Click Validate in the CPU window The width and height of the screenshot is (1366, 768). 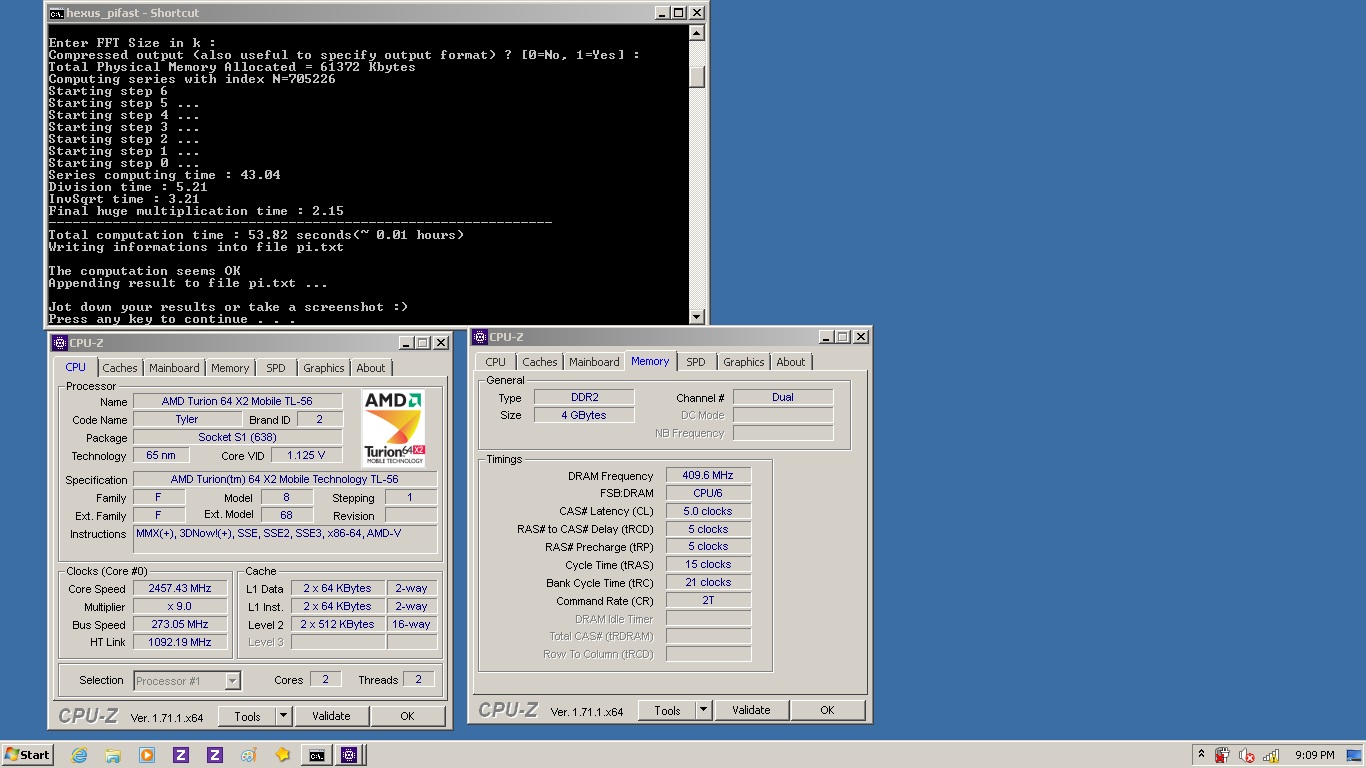coord(331,716)
